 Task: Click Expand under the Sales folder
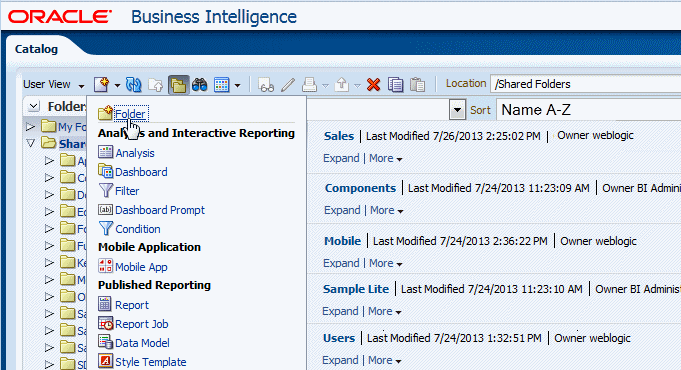pos(341,159)
